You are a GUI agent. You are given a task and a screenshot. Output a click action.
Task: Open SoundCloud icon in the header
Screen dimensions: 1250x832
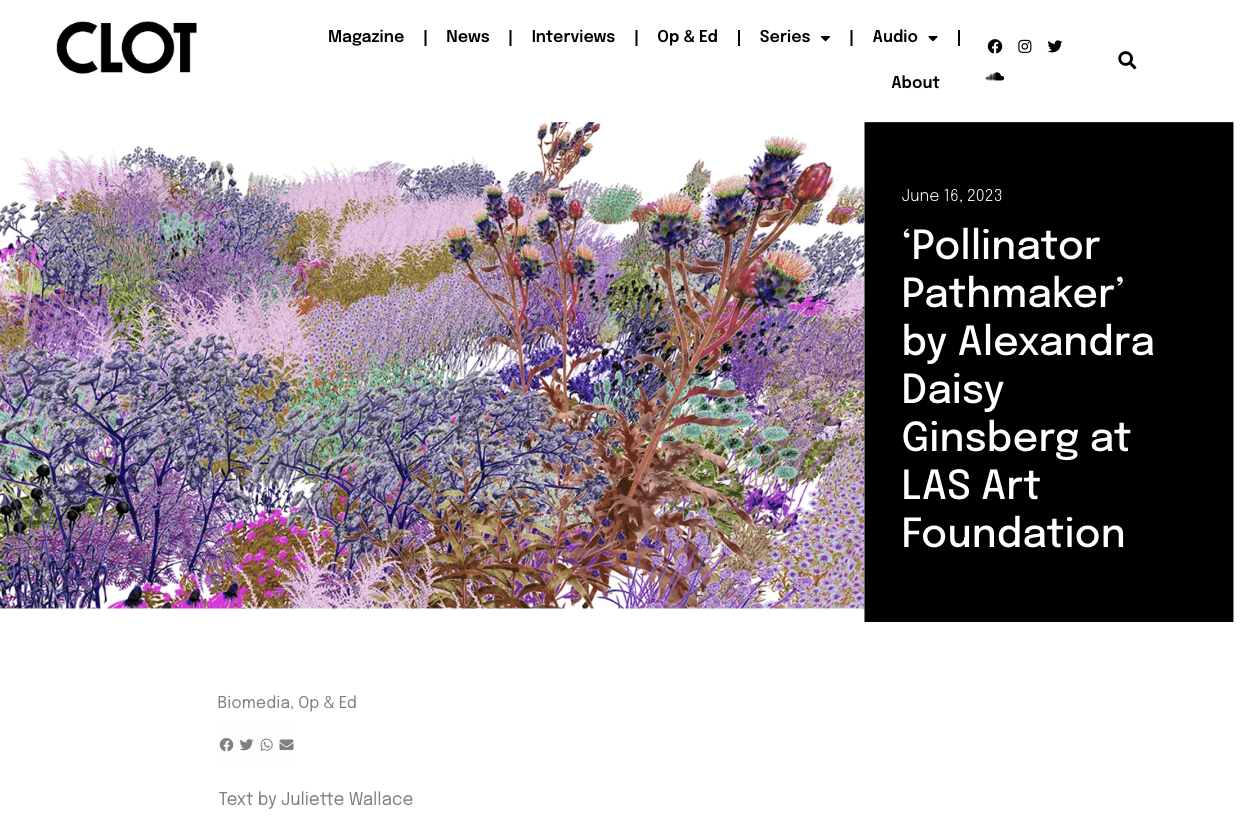[994, 76]
